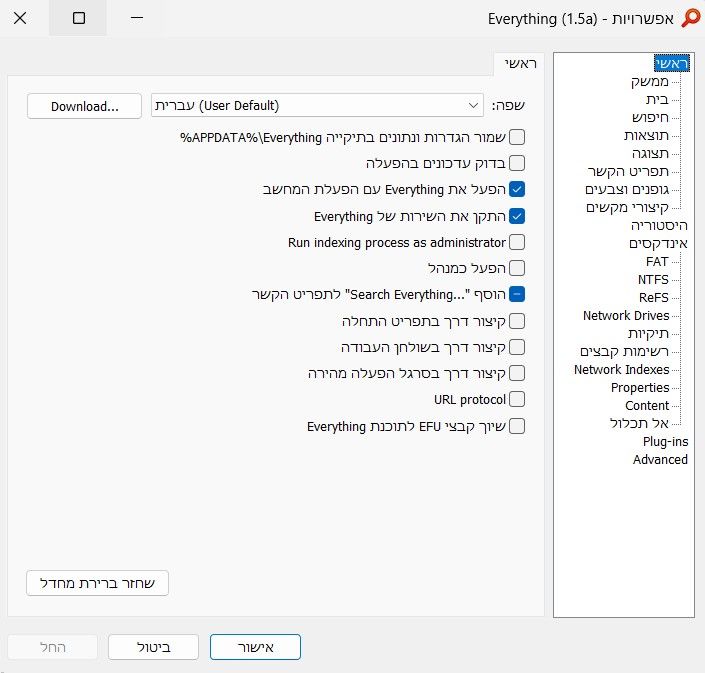This screenshot has width=705, height=673.
Task: Open תוצאות tree item
Action: 646,135
